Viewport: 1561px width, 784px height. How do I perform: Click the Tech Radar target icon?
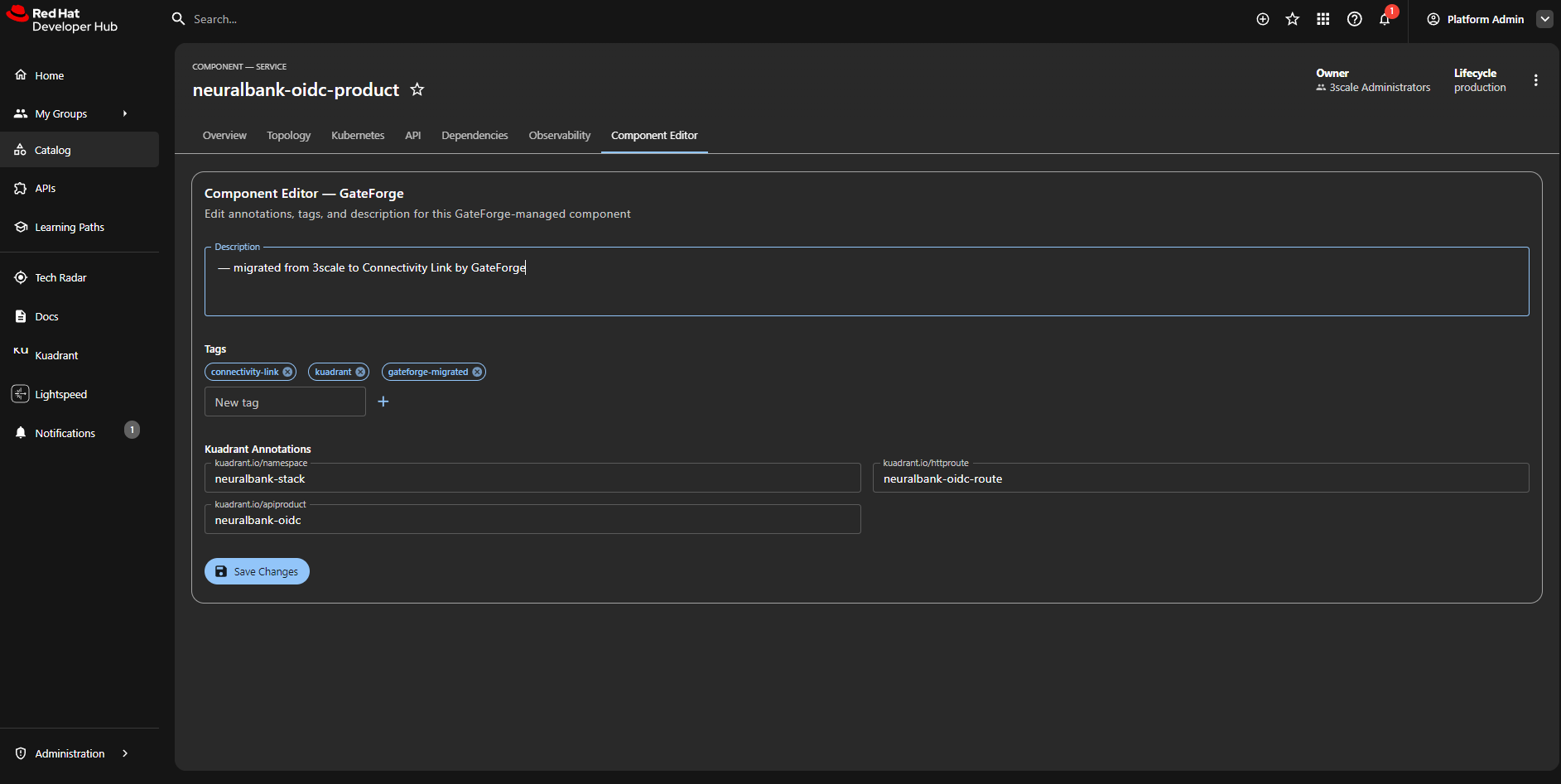tap(21, 277)
